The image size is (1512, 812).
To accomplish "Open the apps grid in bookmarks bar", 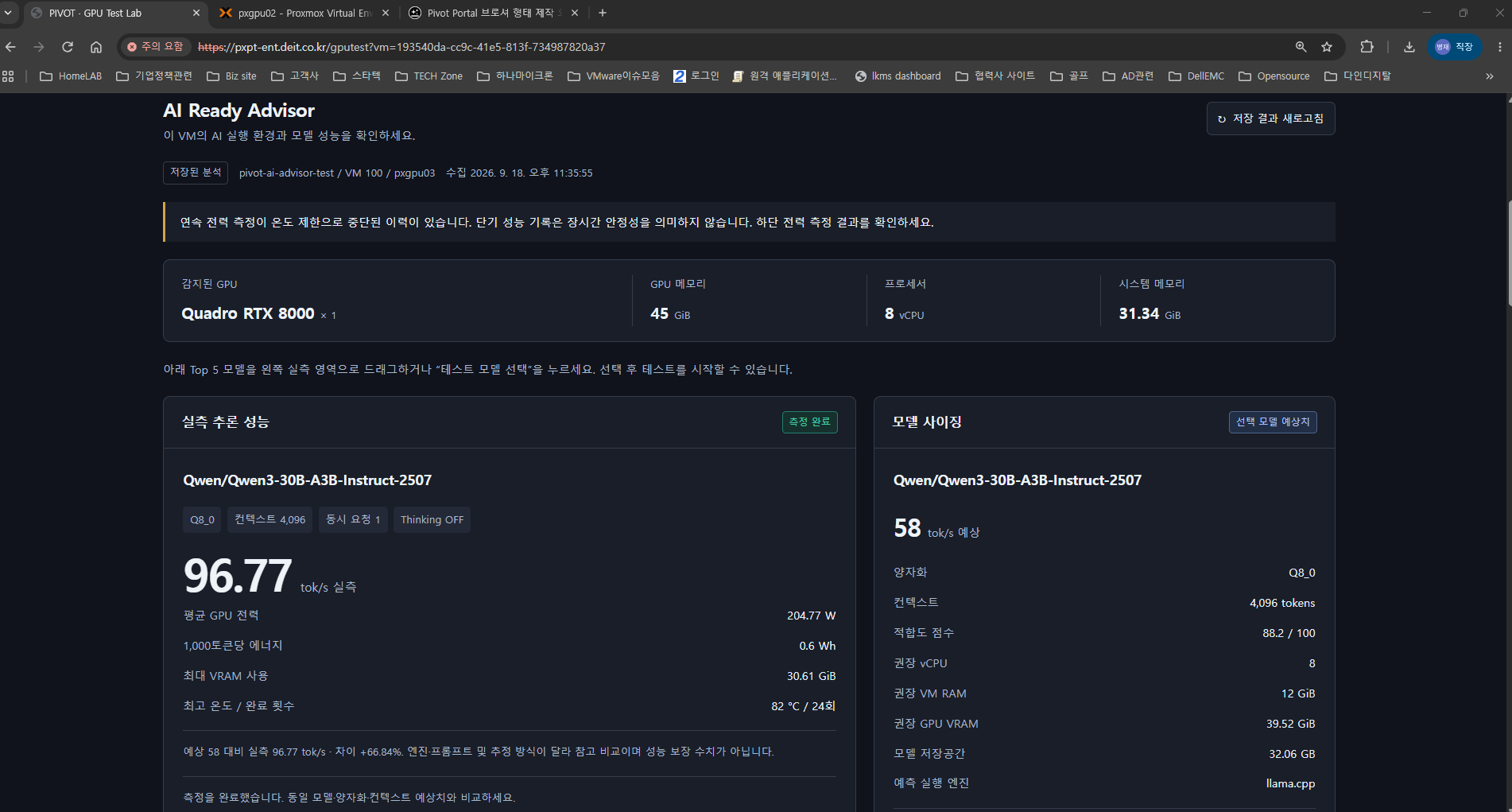I will (9, 76).
